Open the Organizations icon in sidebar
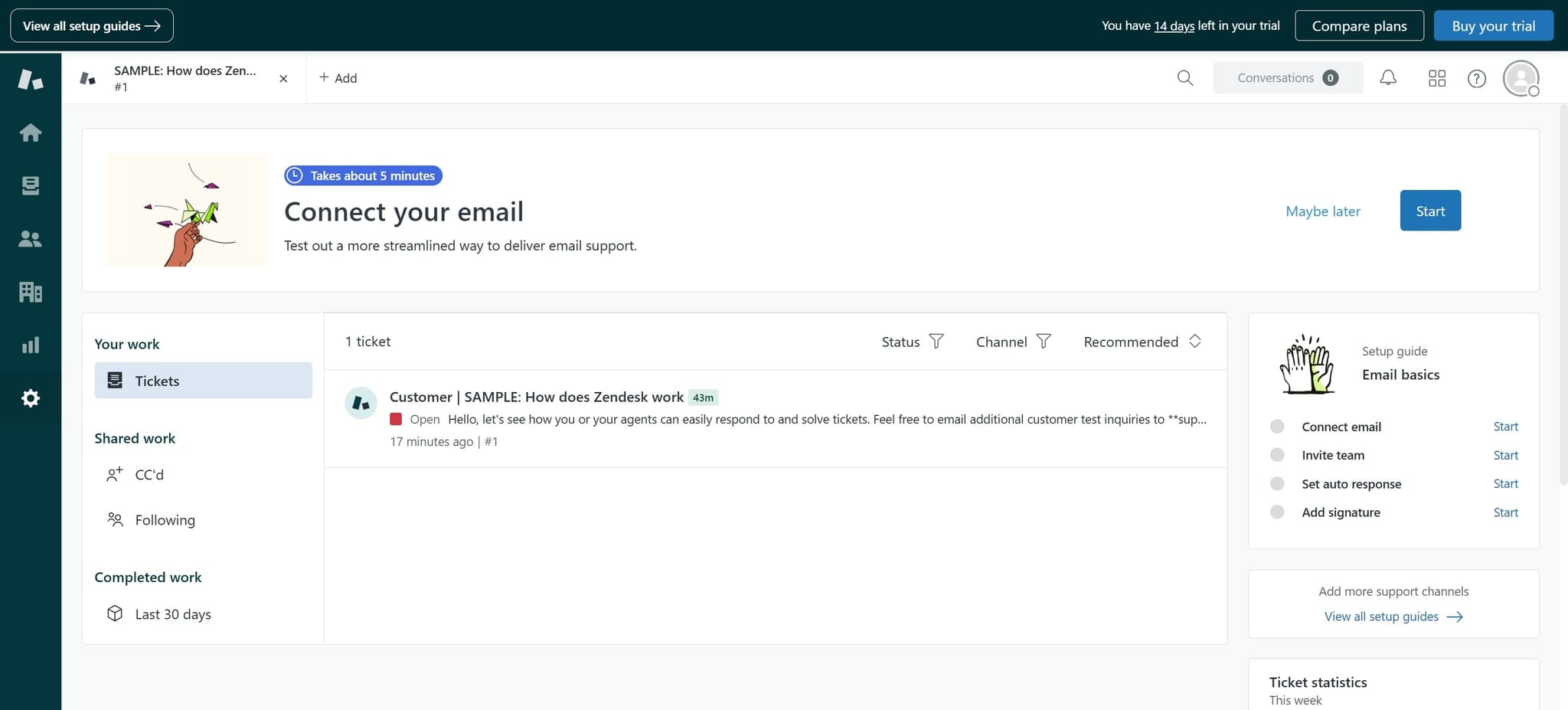This screenshot has height=710, width=1568. (31, 292)
